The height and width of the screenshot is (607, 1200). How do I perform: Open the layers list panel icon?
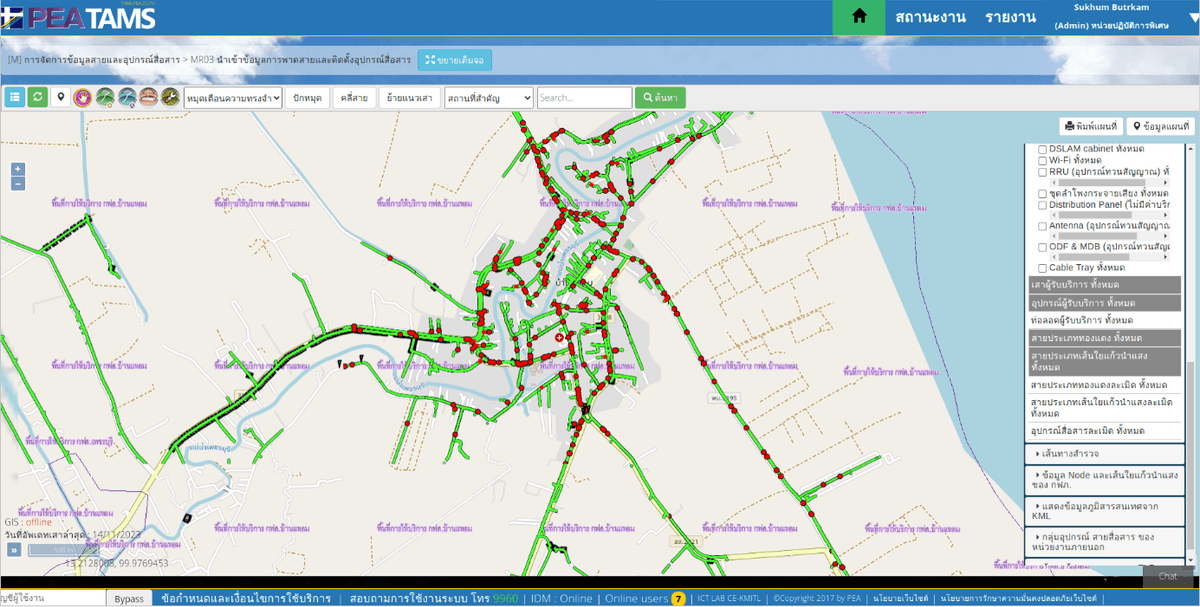14,97
